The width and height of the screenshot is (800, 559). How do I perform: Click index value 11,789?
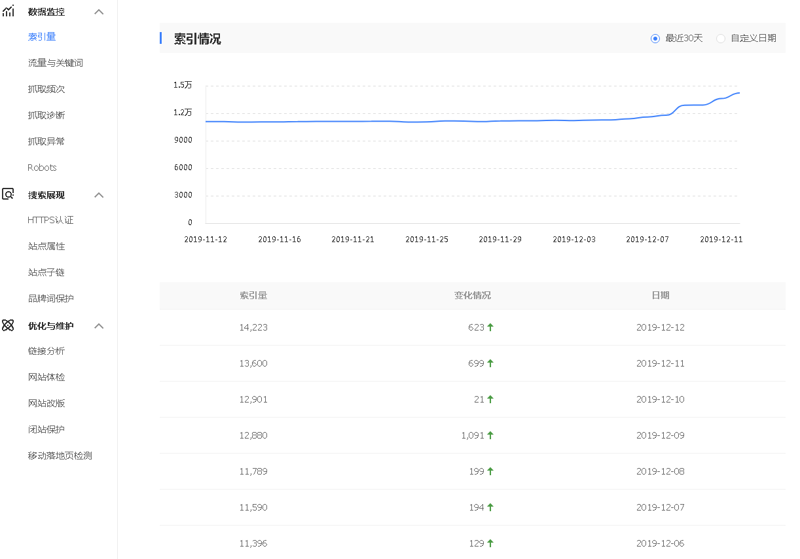tap(254, 471)
